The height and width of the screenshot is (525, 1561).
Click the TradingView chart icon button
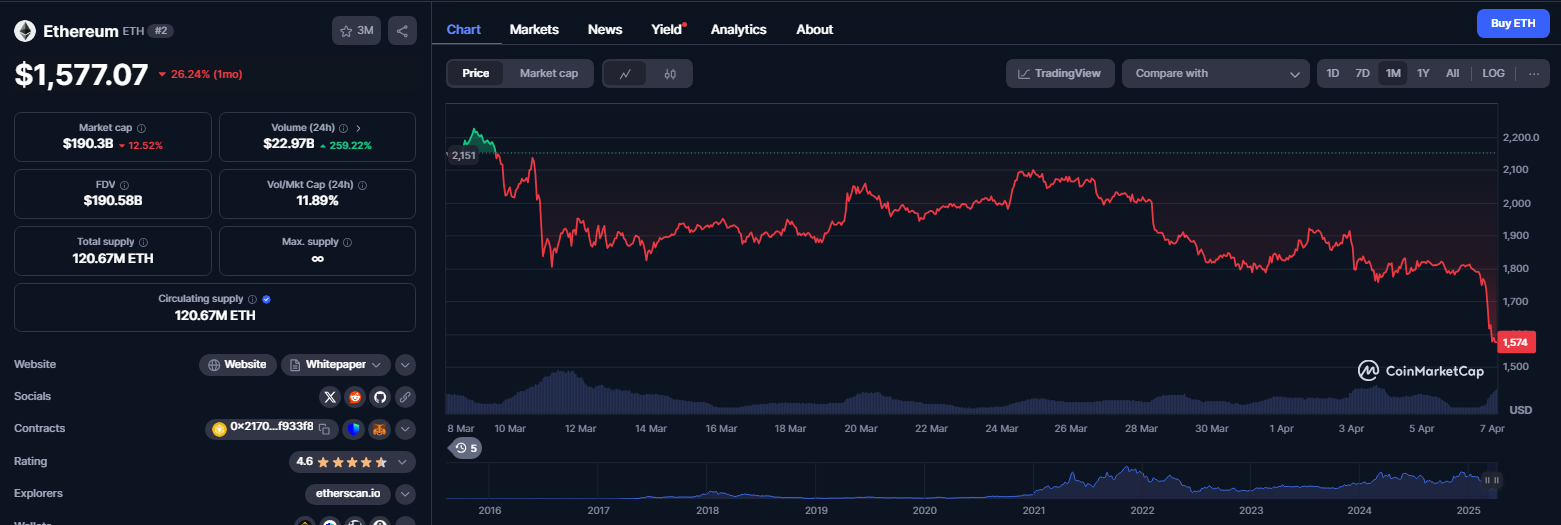click(1060, 73)
